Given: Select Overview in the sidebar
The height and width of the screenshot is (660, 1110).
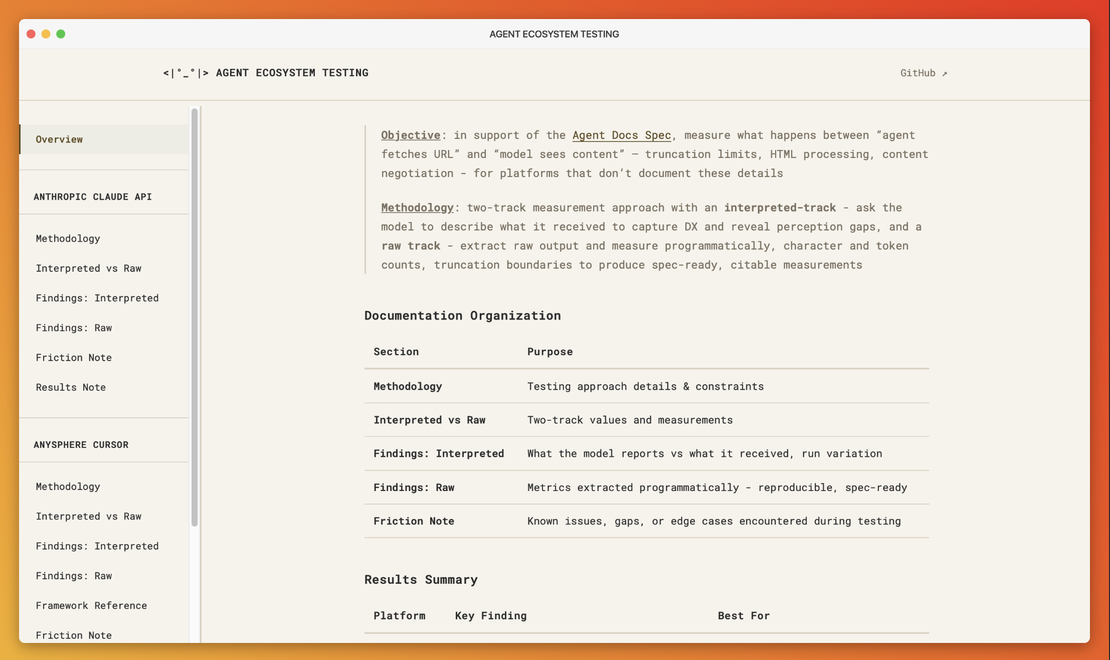Looking at the screenshot, I should coord(59,139).
